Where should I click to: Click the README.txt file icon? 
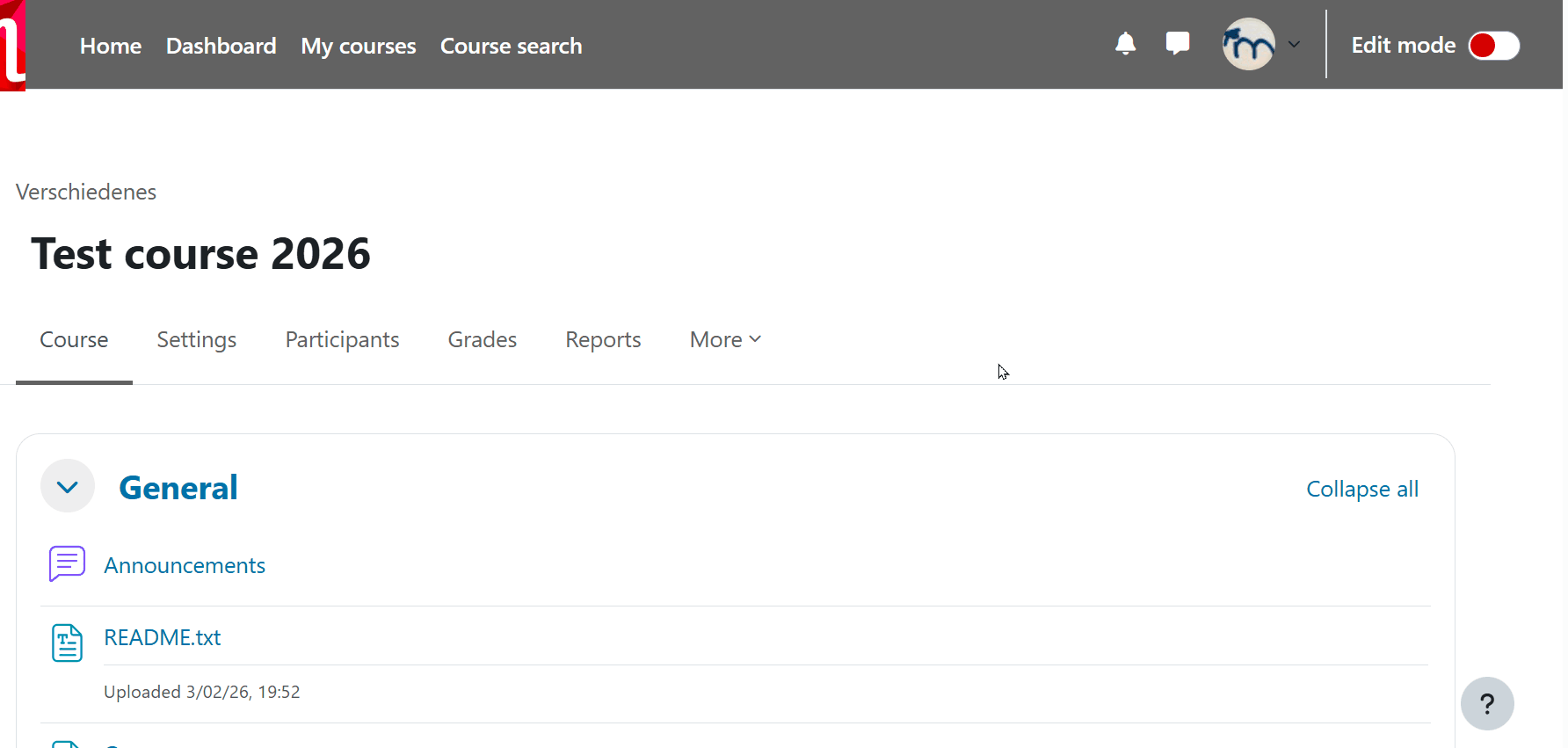tap(67, 643)
